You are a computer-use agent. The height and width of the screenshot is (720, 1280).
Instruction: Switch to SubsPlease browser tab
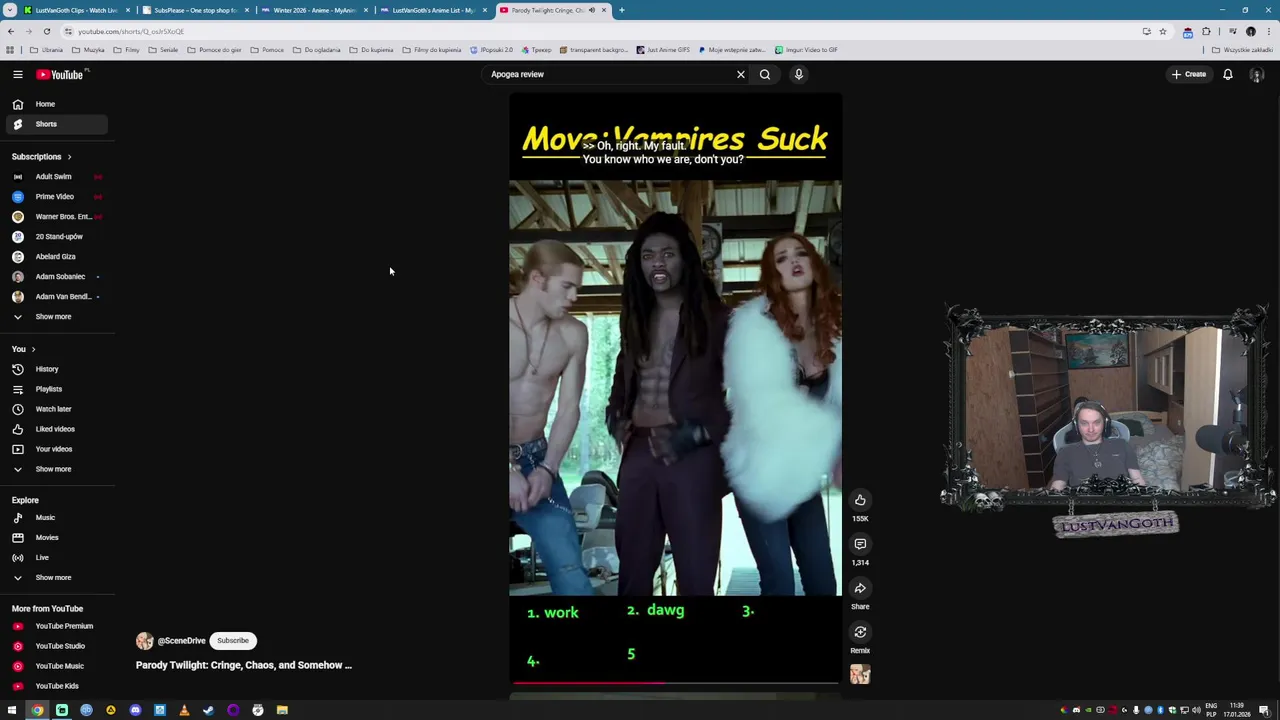(195, 10)
